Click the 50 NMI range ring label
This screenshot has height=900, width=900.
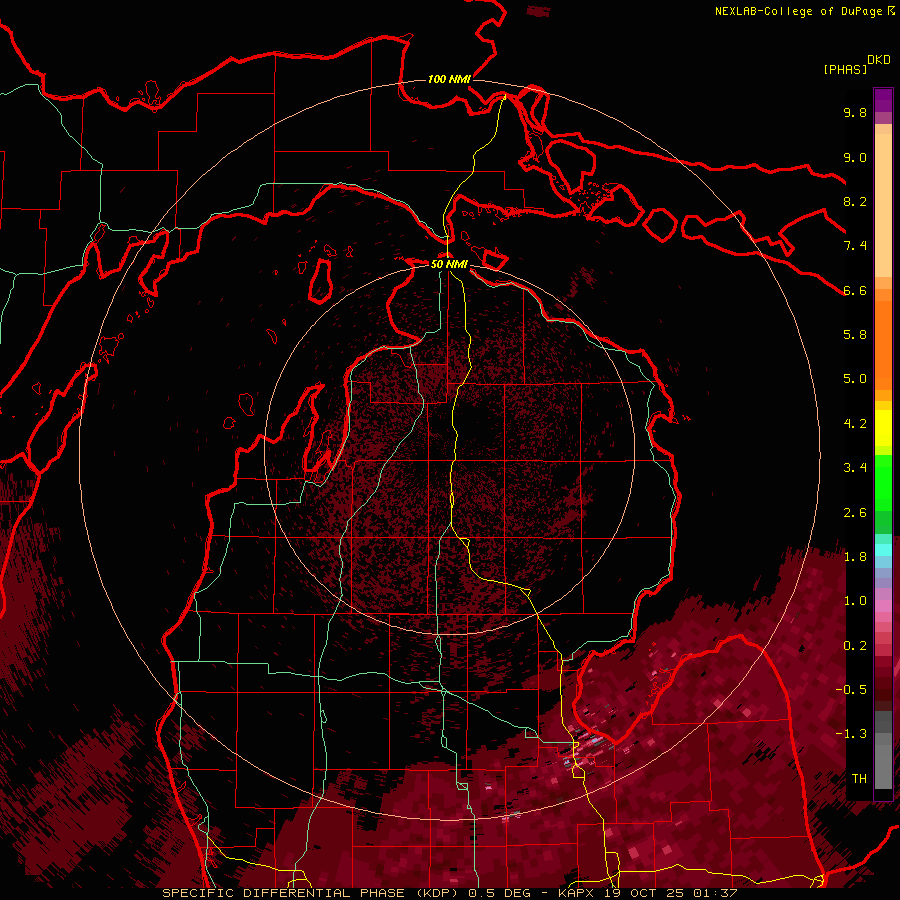tap(449, 264)
